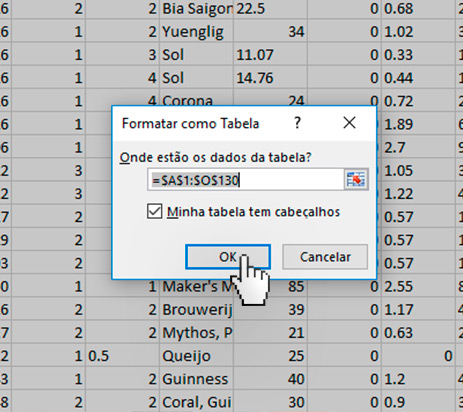Select the cell containing 0.5

tap(122, 356)
